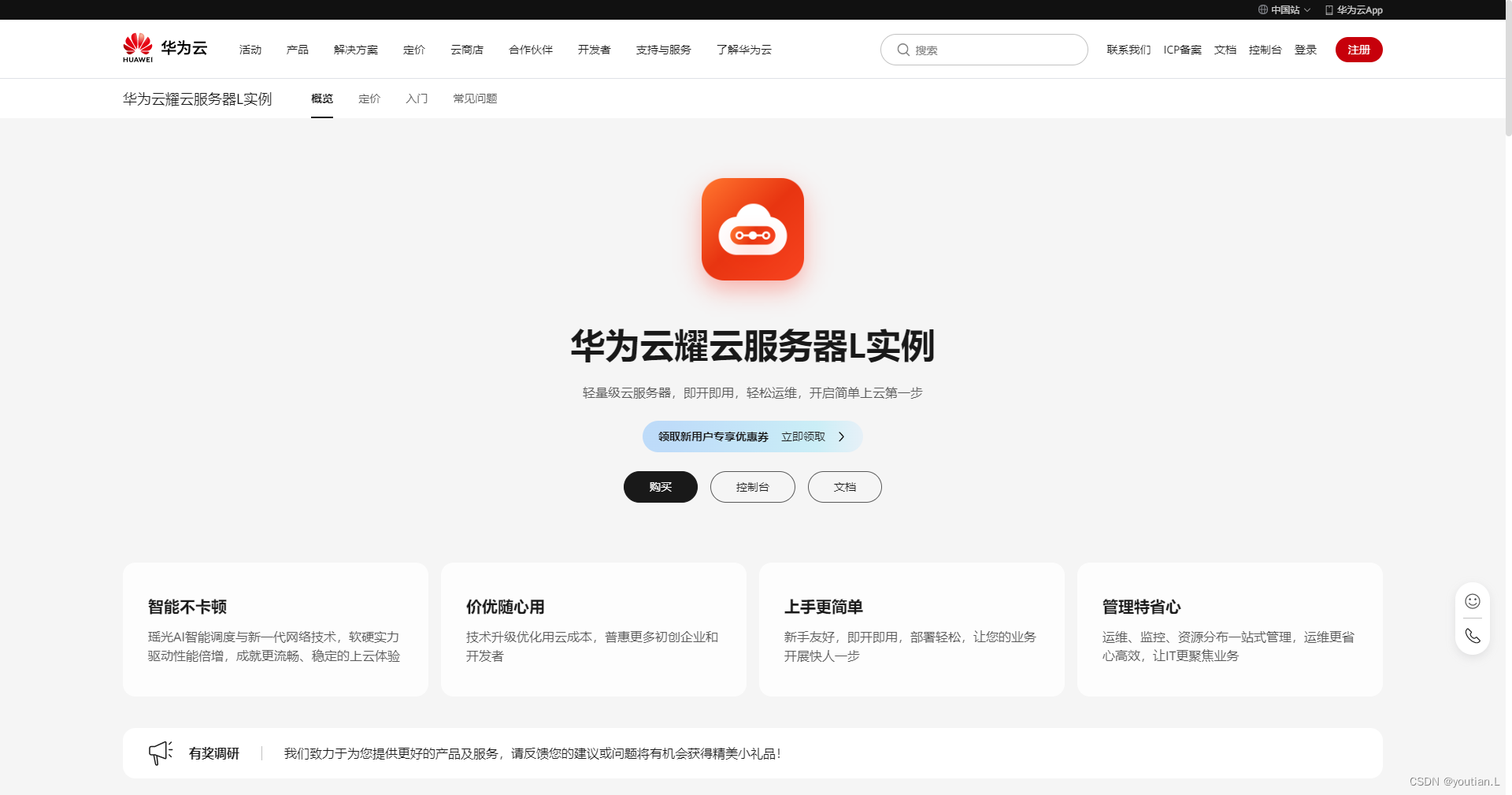This screenshot has width=1512, height=795.
Task: Switch to the 常见问题 tab
Action: pos(475,98)
